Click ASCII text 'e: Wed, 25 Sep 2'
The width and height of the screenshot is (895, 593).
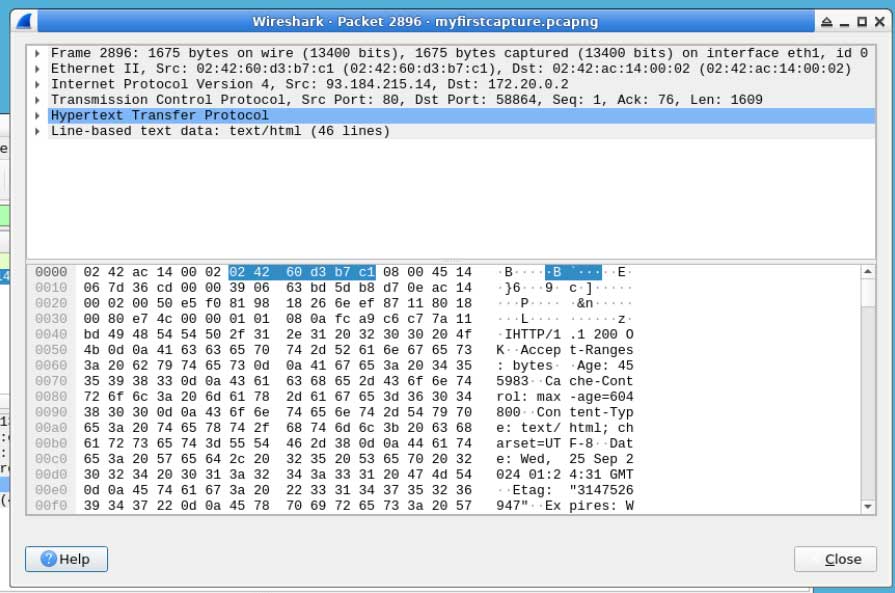click(x=565, y=459)
